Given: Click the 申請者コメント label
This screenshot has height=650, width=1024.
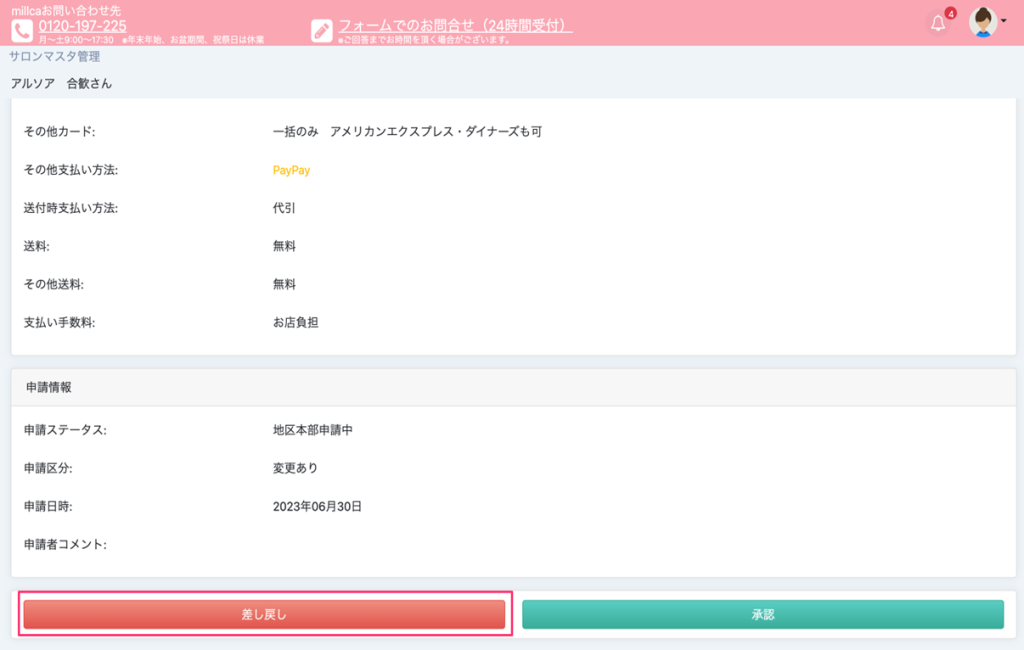Looking at the screenshot, I should pos(64,544).
